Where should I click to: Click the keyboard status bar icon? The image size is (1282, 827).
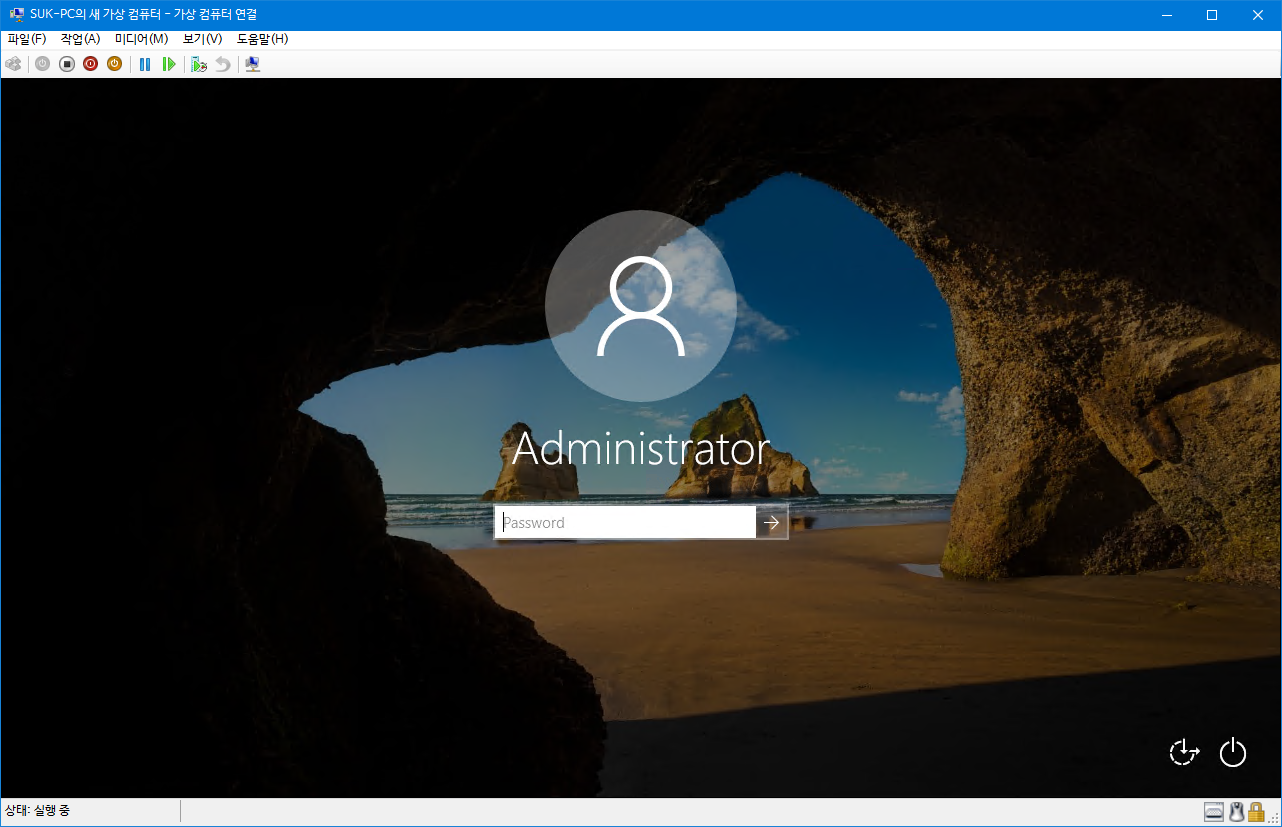click(x=1214, y=811)
